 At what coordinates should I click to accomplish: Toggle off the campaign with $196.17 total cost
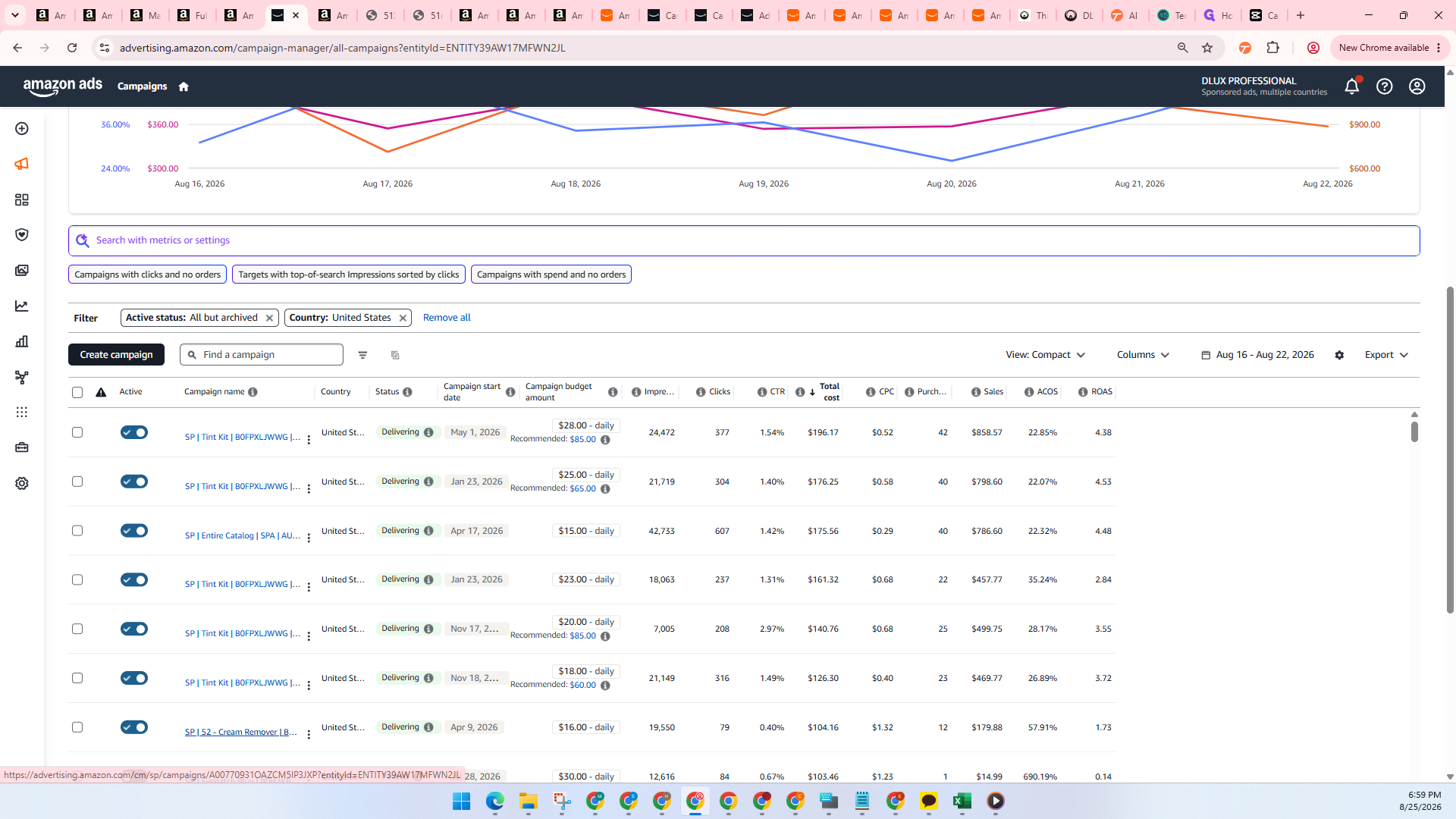[x=134, y=432]
